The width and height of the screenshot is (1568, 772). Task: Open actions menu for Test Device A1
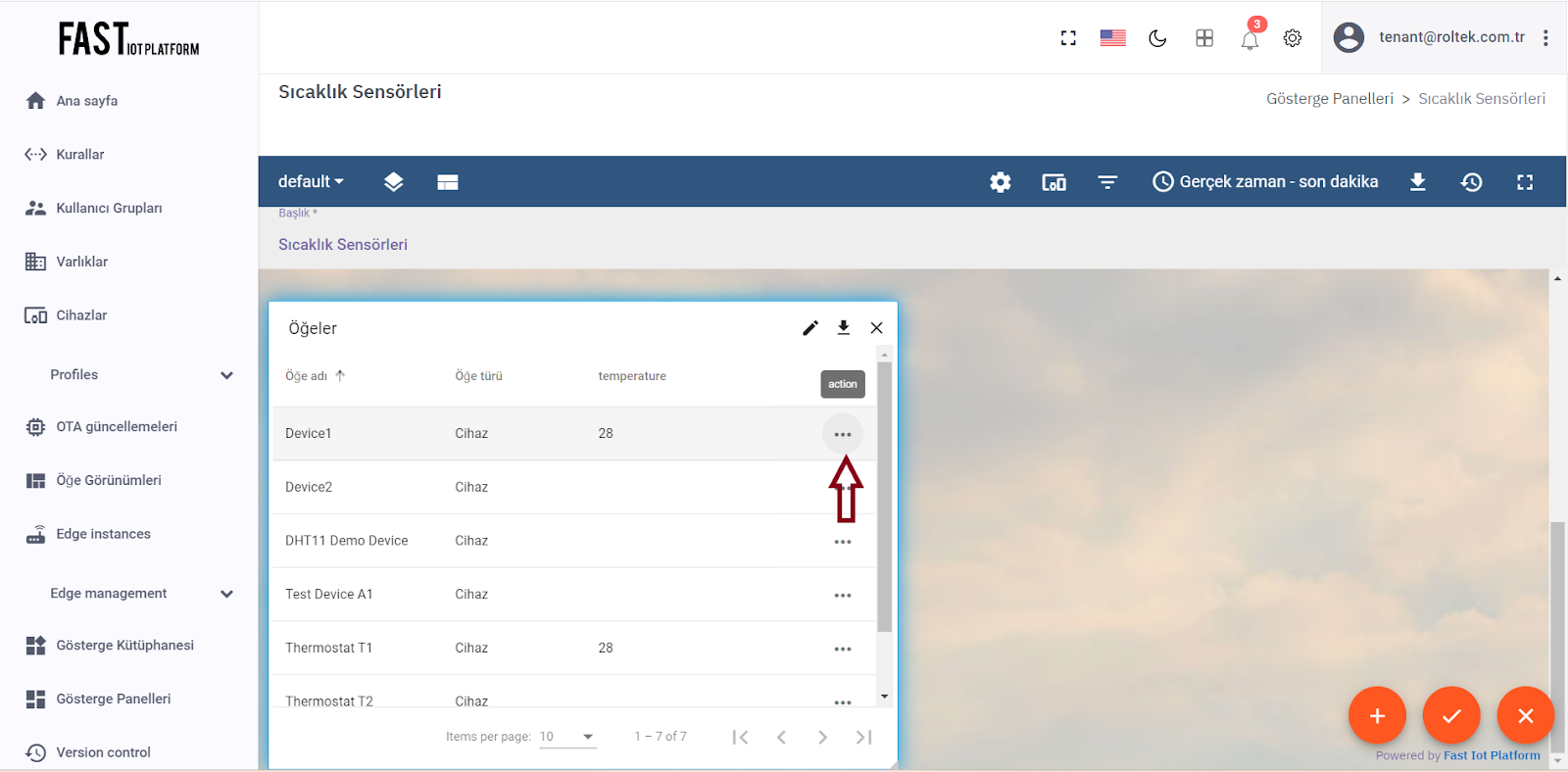tap(843, 595)
